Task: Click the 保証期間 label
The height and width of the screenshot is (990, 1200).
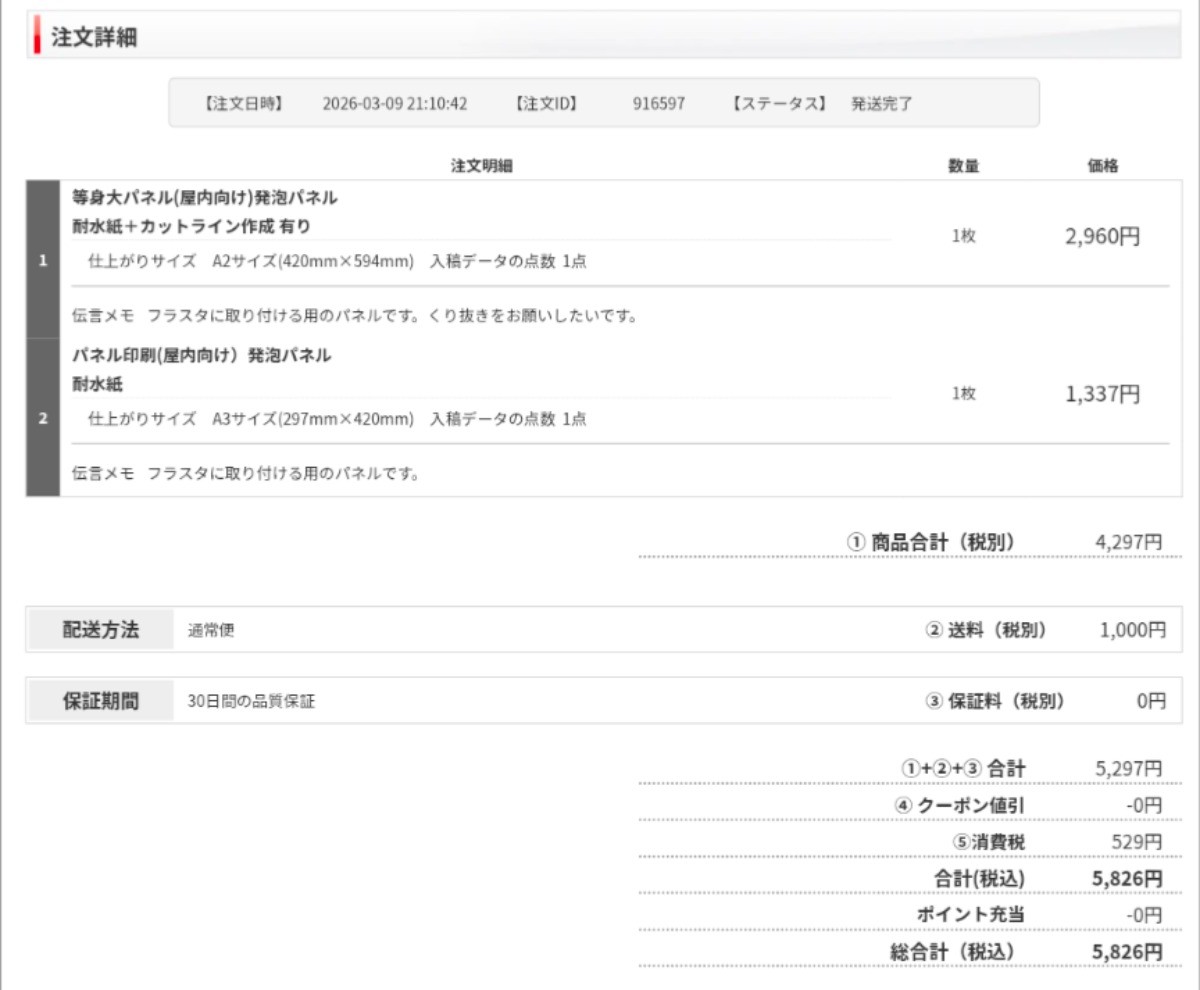Action: 101,701
